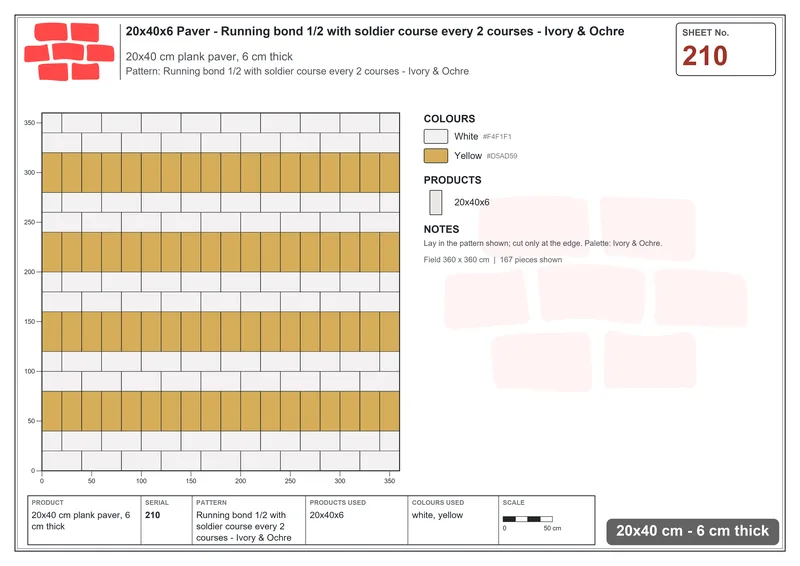Click the note 'Lay in the pattern shown'
Image resolution: width=800 pixels, height=566 pixels.
[542, 243]
